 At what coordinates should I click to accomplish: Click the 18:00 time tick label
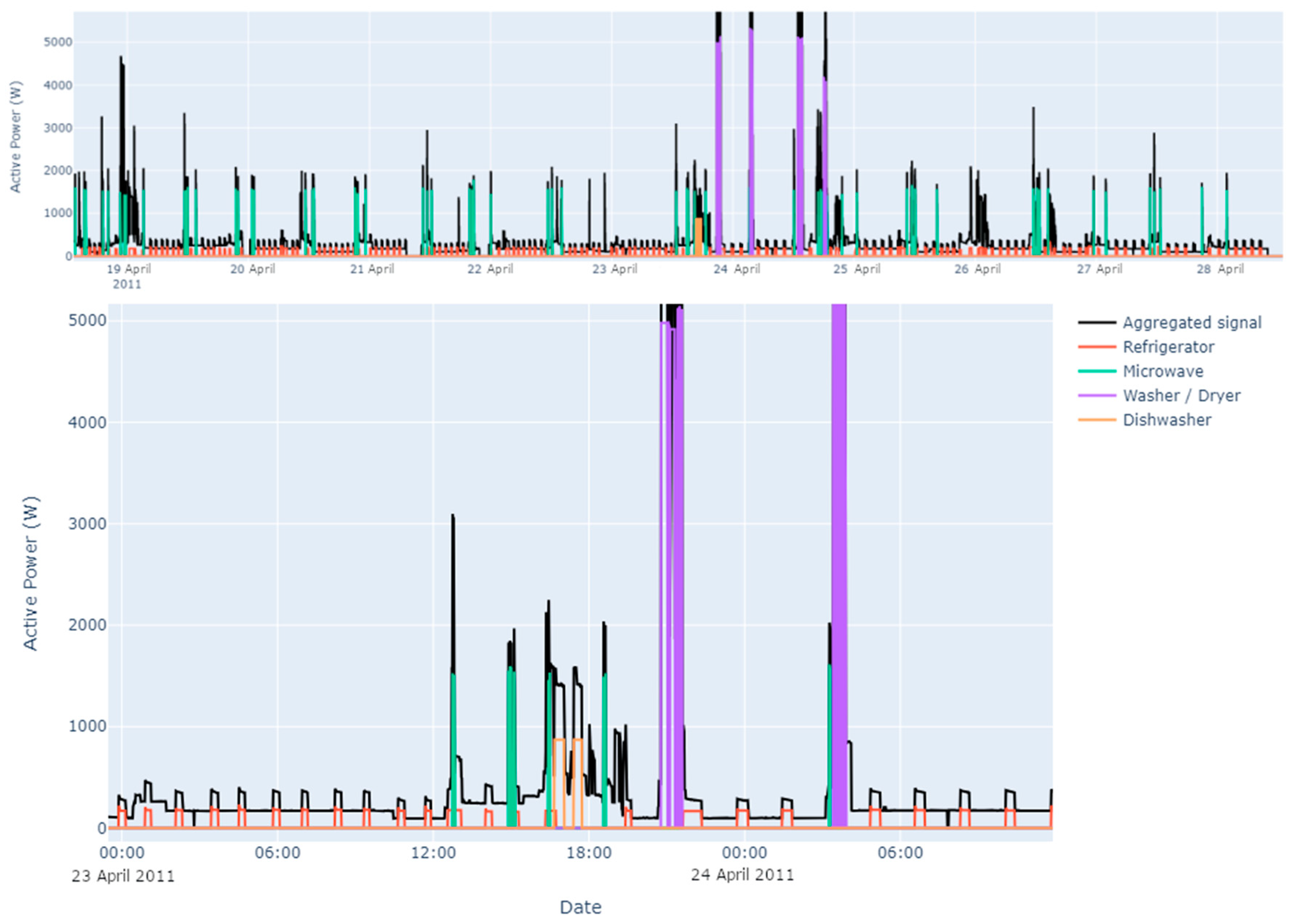click(589, 853)
